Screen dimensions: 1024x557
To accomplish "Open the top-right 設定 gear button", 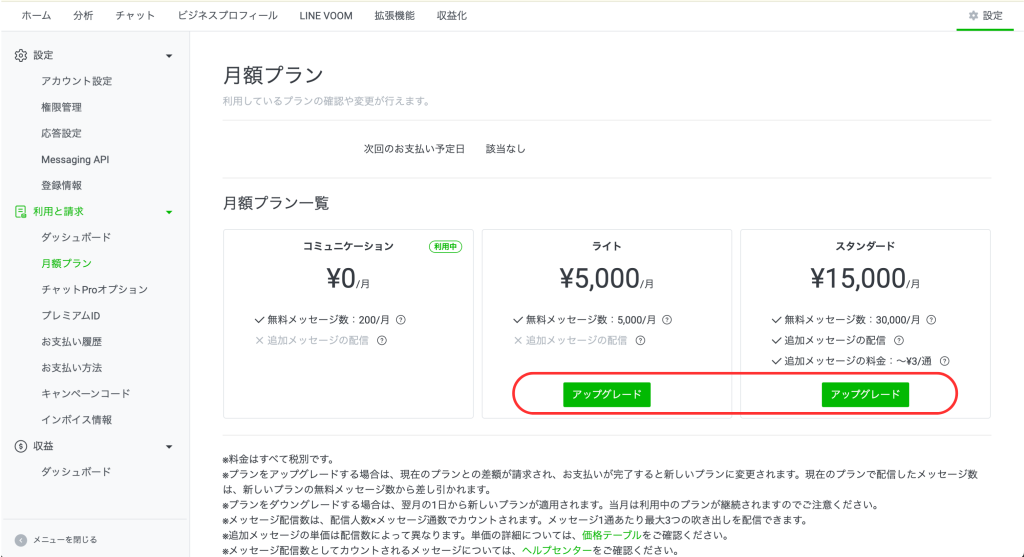I will click(984, 16).
